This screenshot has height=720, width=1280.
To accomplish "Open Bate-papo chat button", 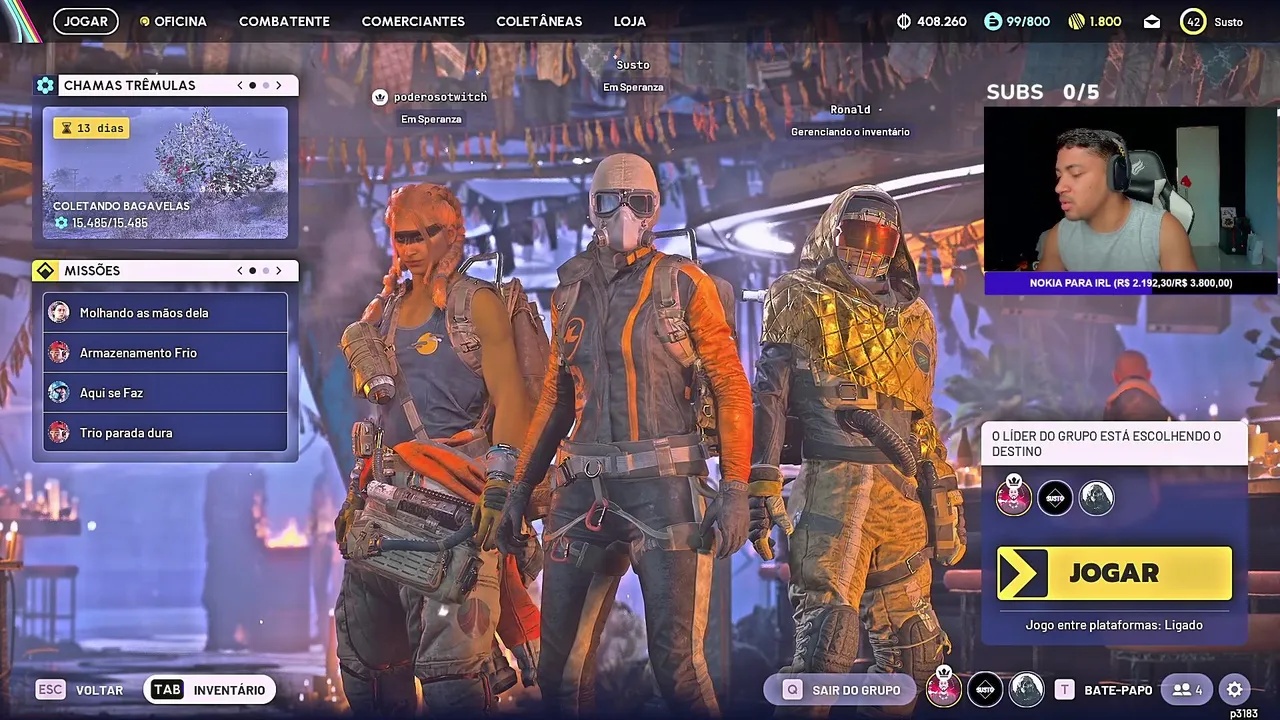I will click(1104, 690).
